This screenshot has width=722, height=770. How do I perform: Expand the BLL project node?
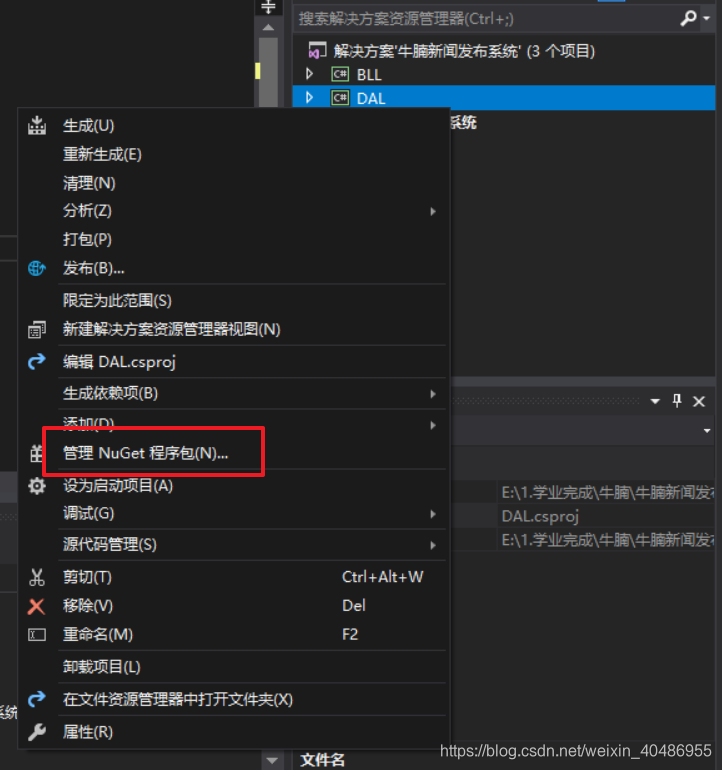309,74
